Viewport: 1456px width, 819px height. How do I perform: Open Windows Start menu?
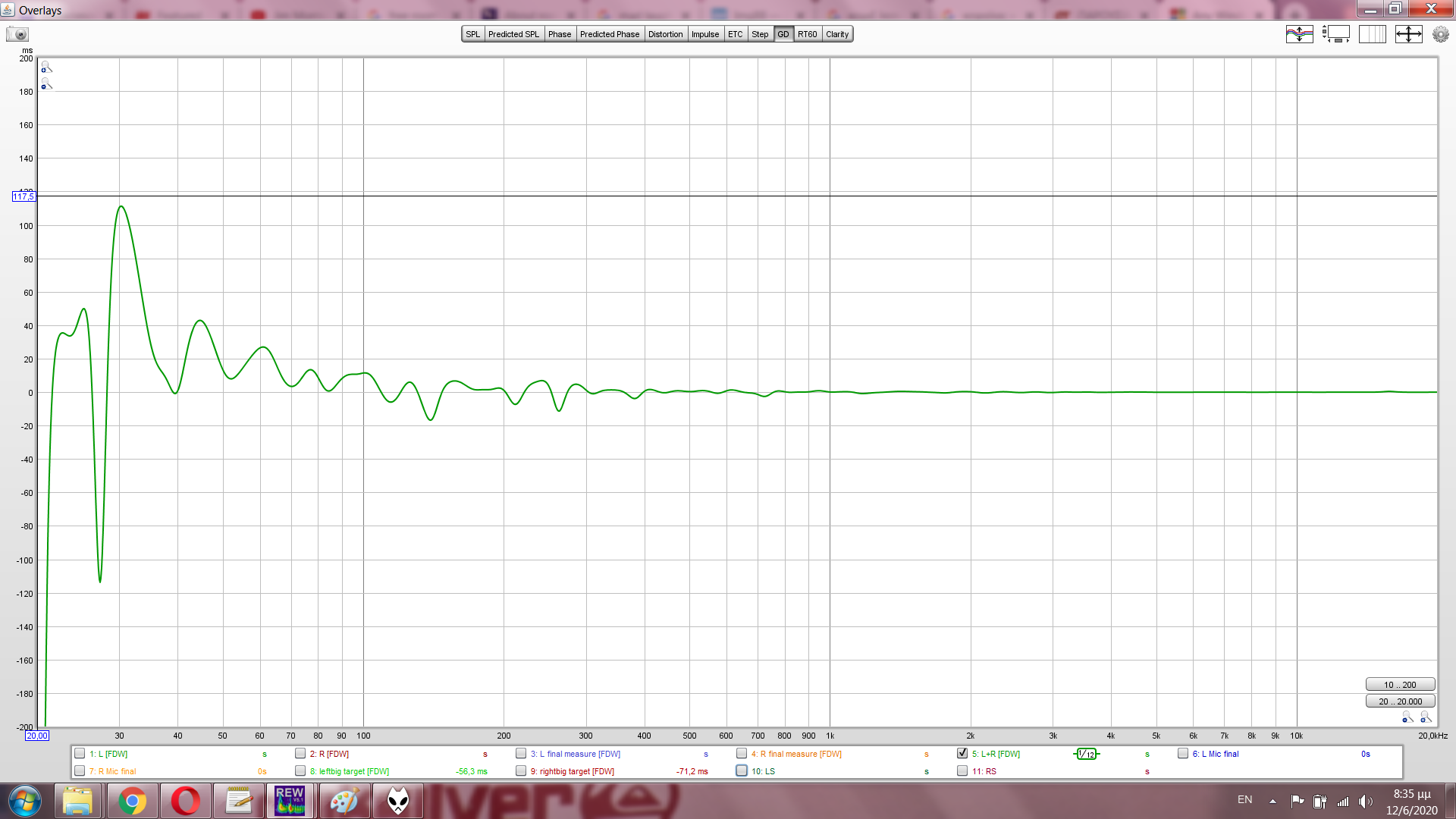[24, 801]
